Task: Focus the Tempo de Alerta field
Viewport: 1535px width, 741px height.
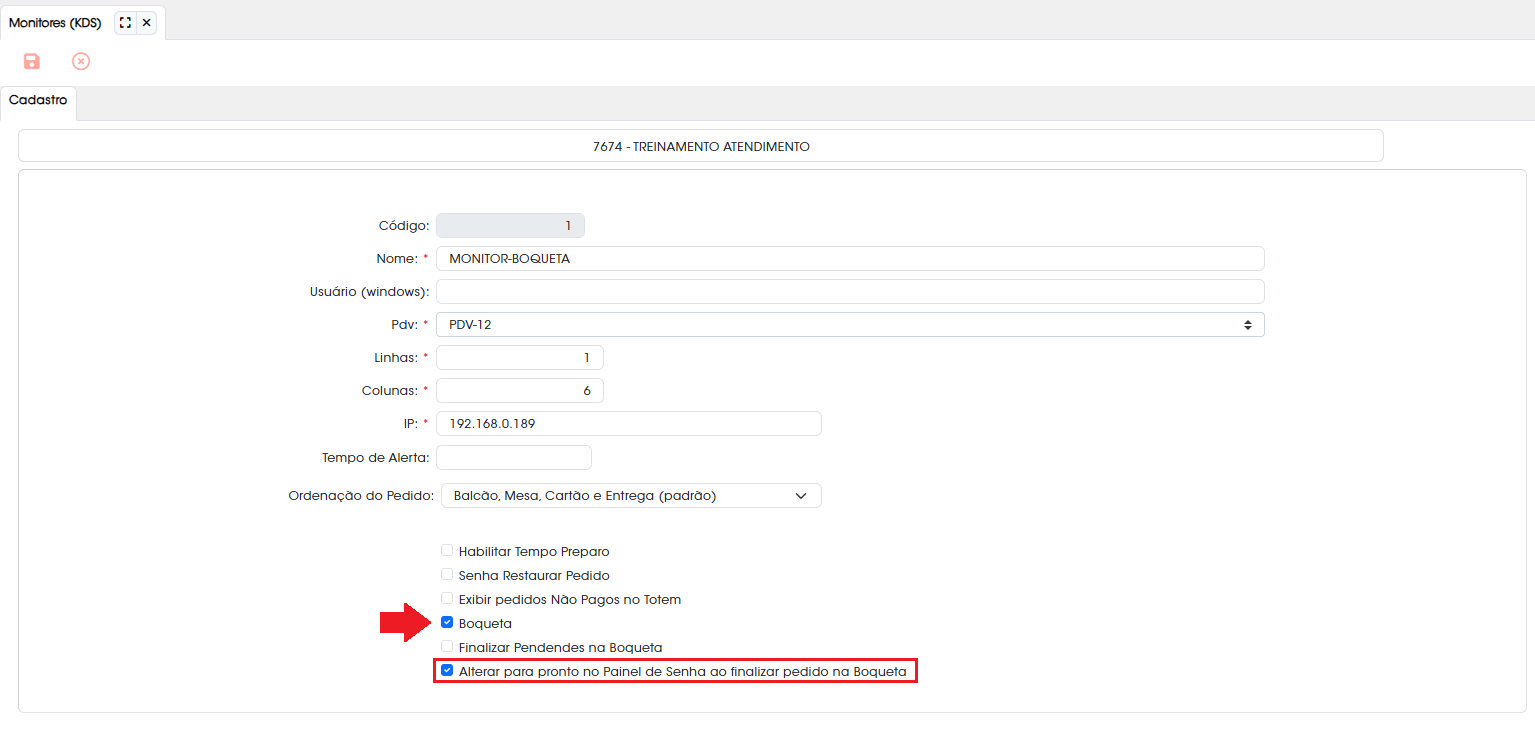Action: point(514,457)
